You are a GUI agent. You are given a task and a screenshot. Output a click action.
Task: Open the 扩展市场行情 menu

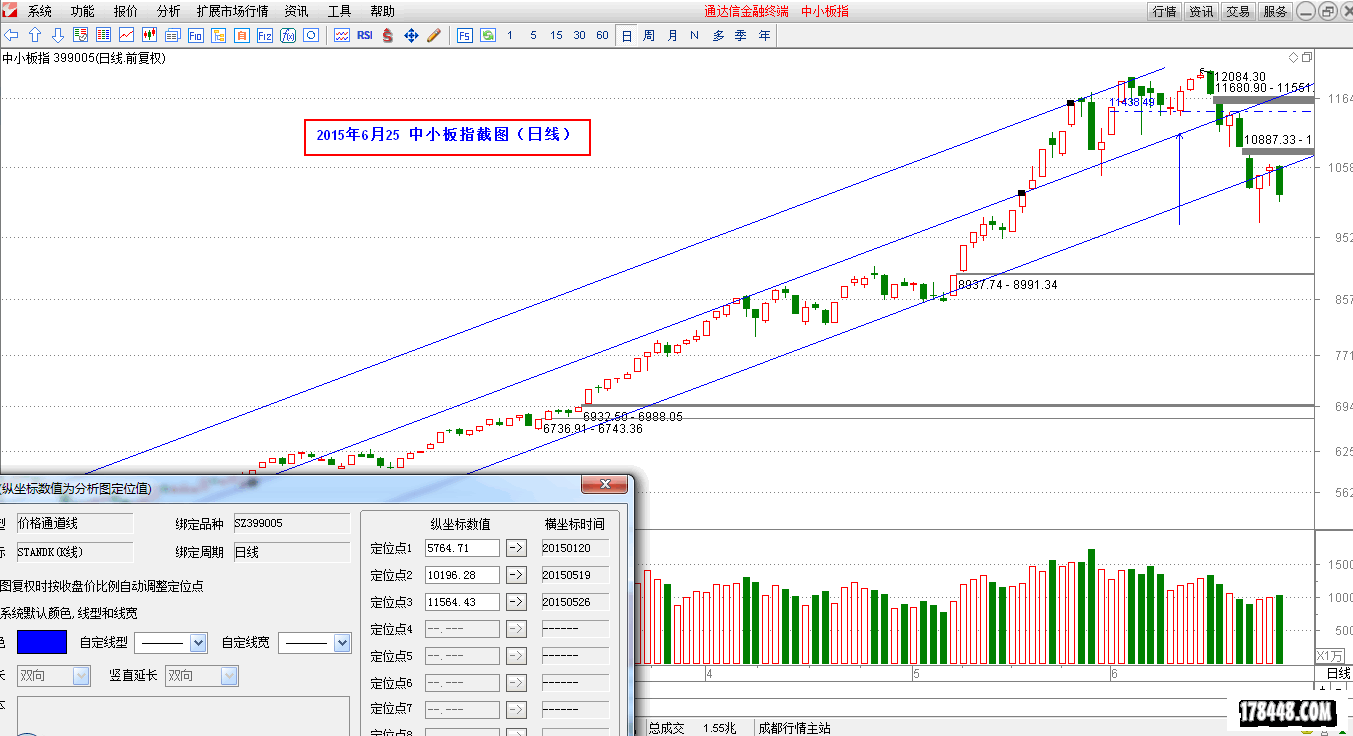pyautogui.click(x=233, y=11)
